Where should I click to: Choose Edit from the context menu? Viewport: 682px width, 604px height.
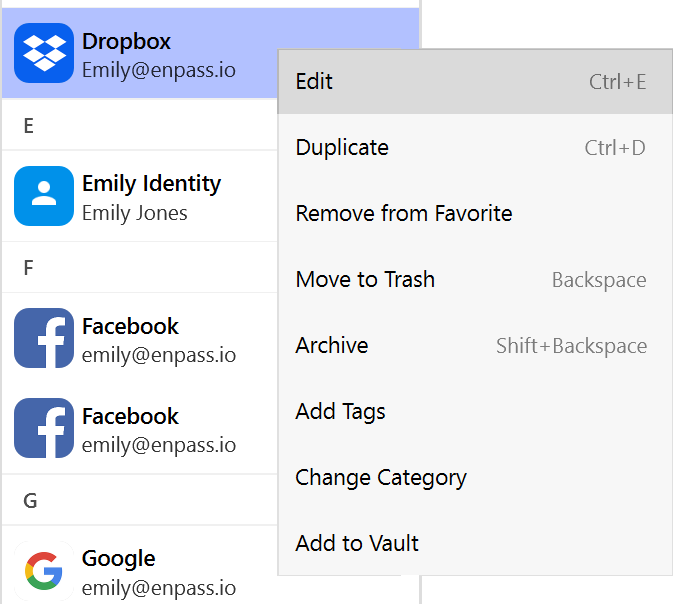[x=475, y=82]
